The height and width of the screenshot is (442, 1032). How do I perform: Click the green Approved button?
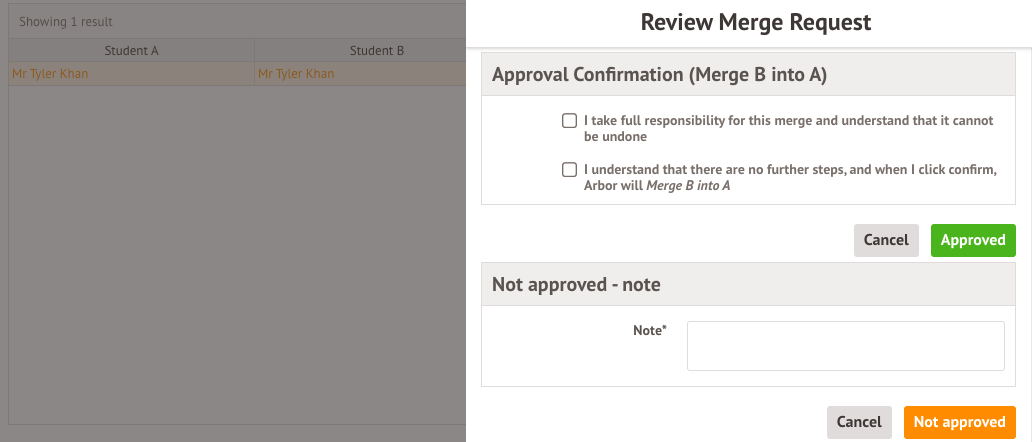(973, 240)
